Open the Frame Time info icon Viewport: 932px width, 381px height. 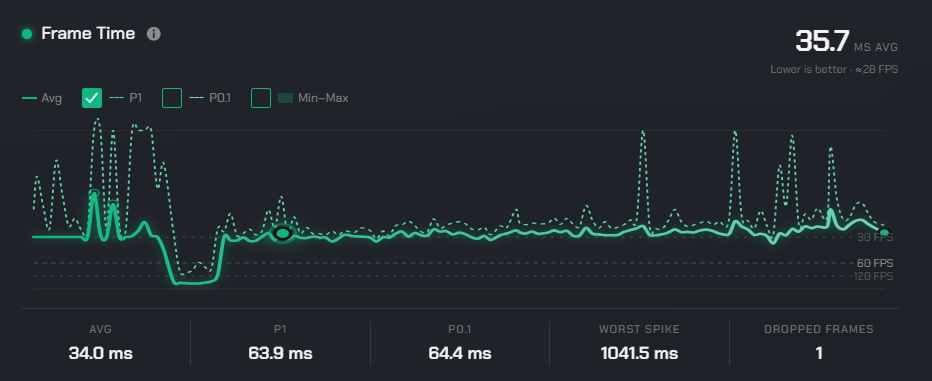click(x=153, y=34)
